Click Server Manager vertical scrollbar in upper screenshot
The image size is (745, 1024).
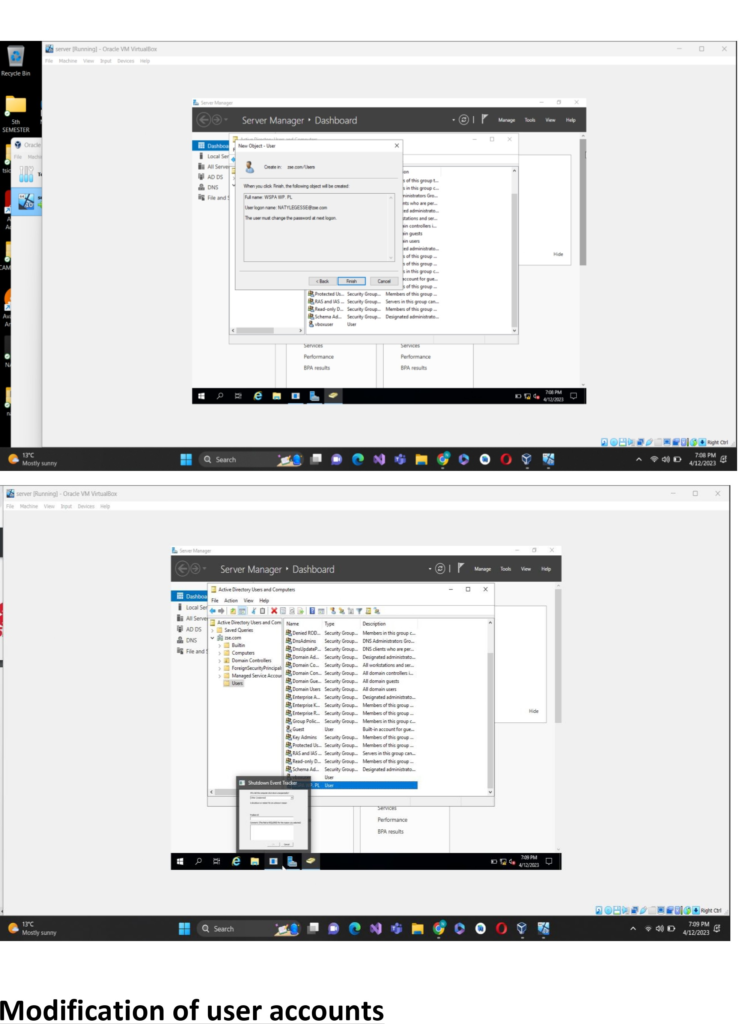pos(582,202)
